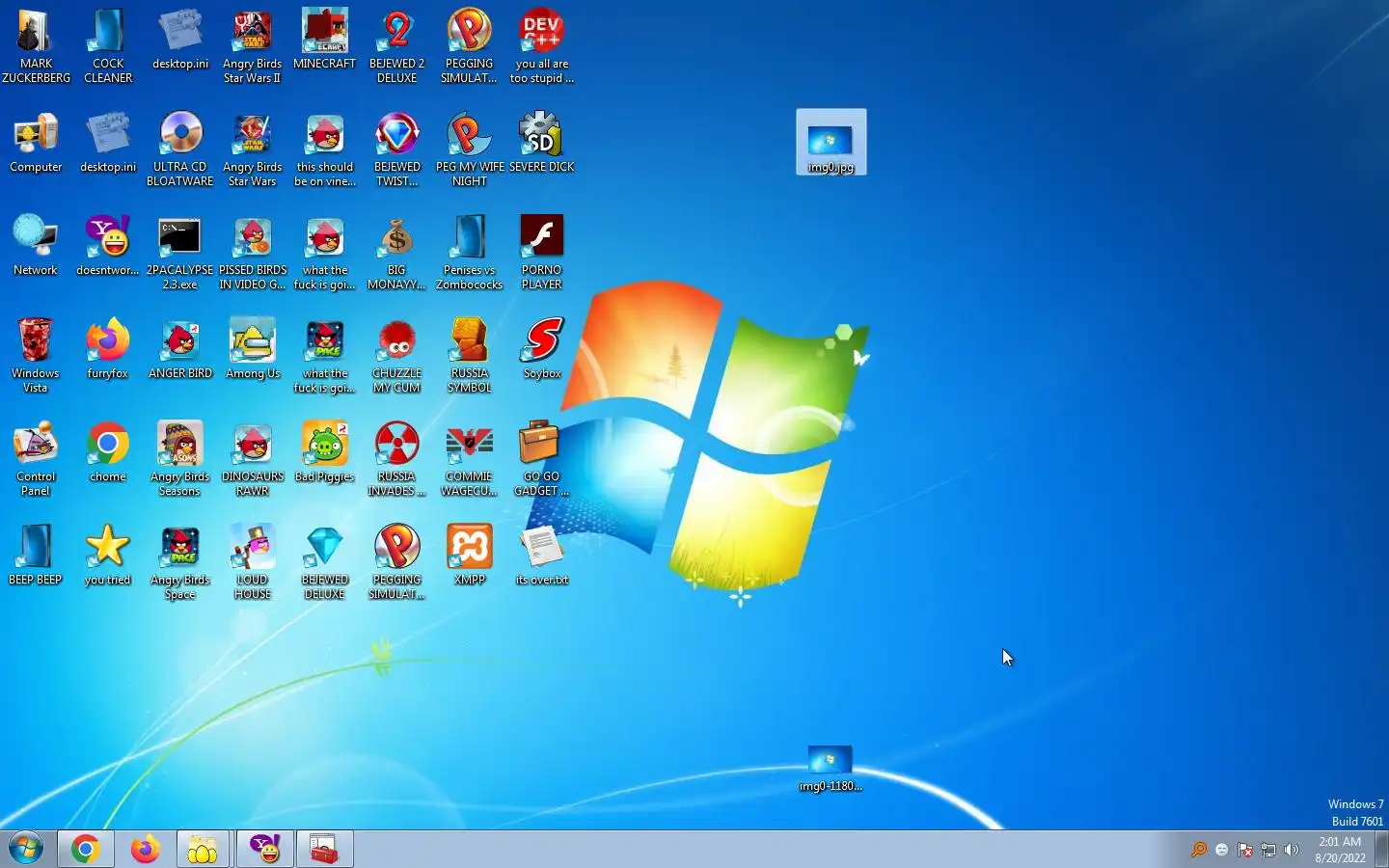Image resolution: width=1389 pixels, height=868 pixels.
Task: Select the 'you all are too stupid' Dev-C++ icon
Action: click(x=541, y=46)
